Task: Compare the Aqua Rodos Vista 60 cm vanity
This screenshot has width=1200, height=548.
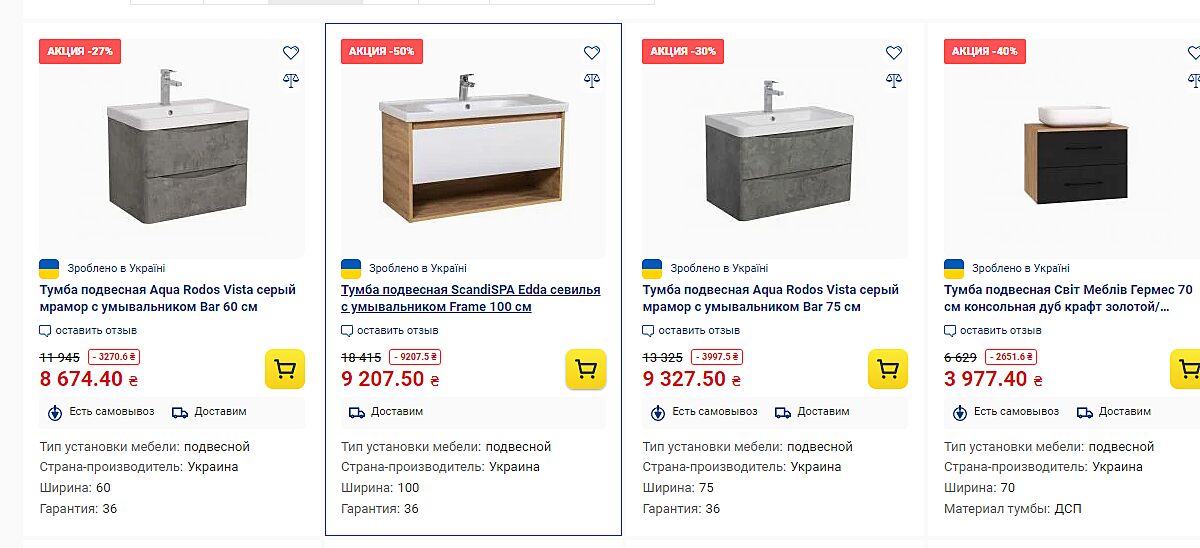Action: [x=290, y=80]
